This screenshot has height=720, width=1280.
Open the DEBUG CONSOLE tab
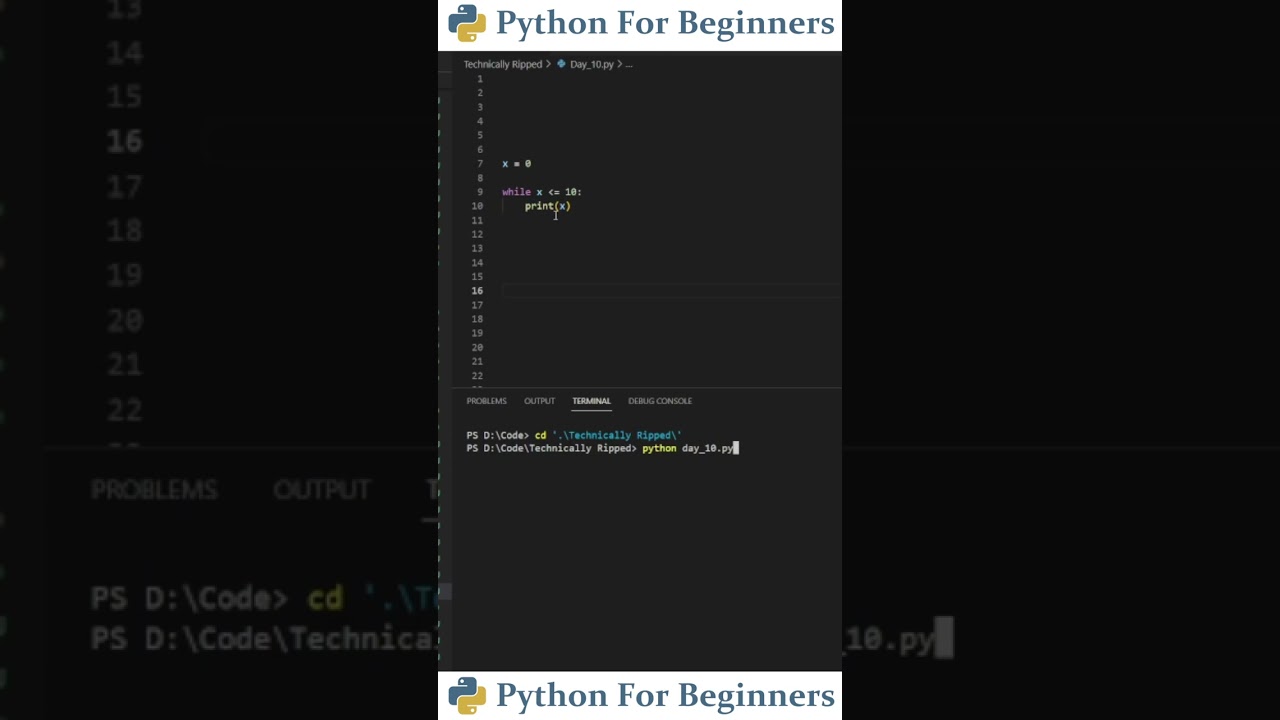coord(660,401)
